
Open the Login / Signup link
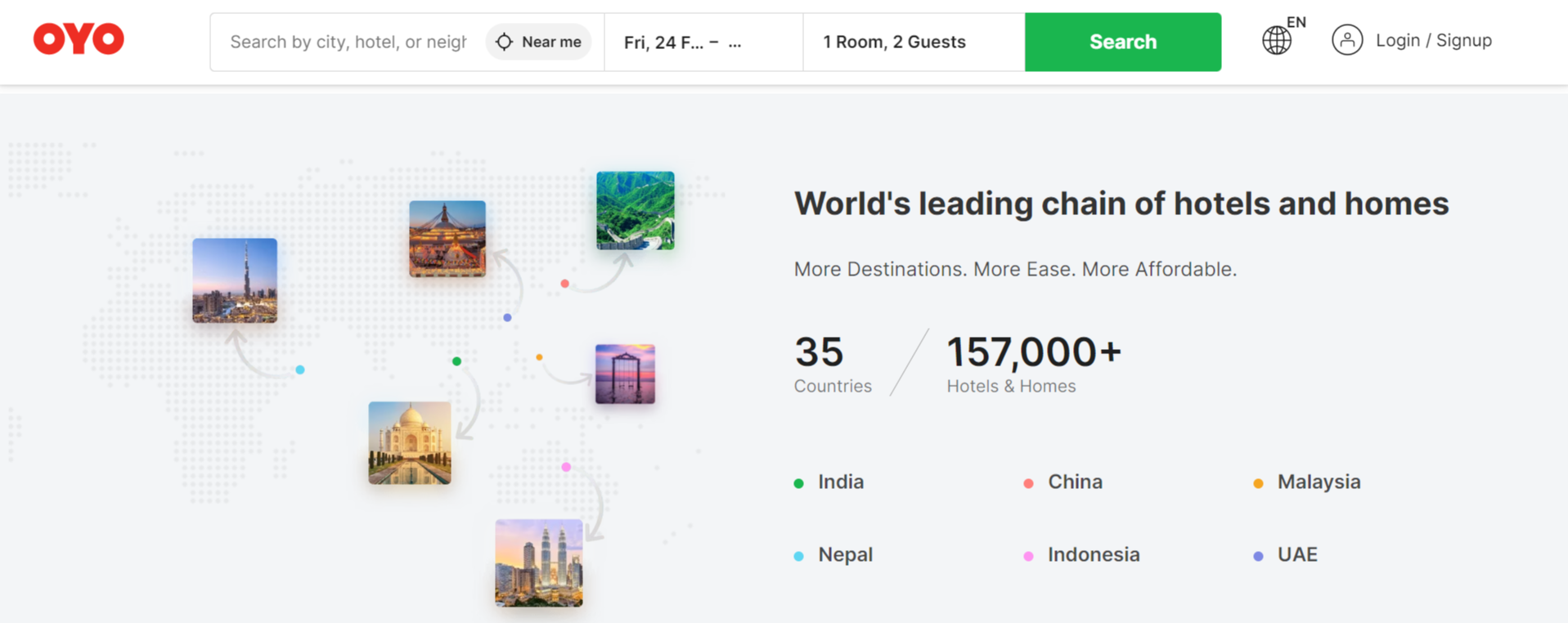coord(1433,40)
